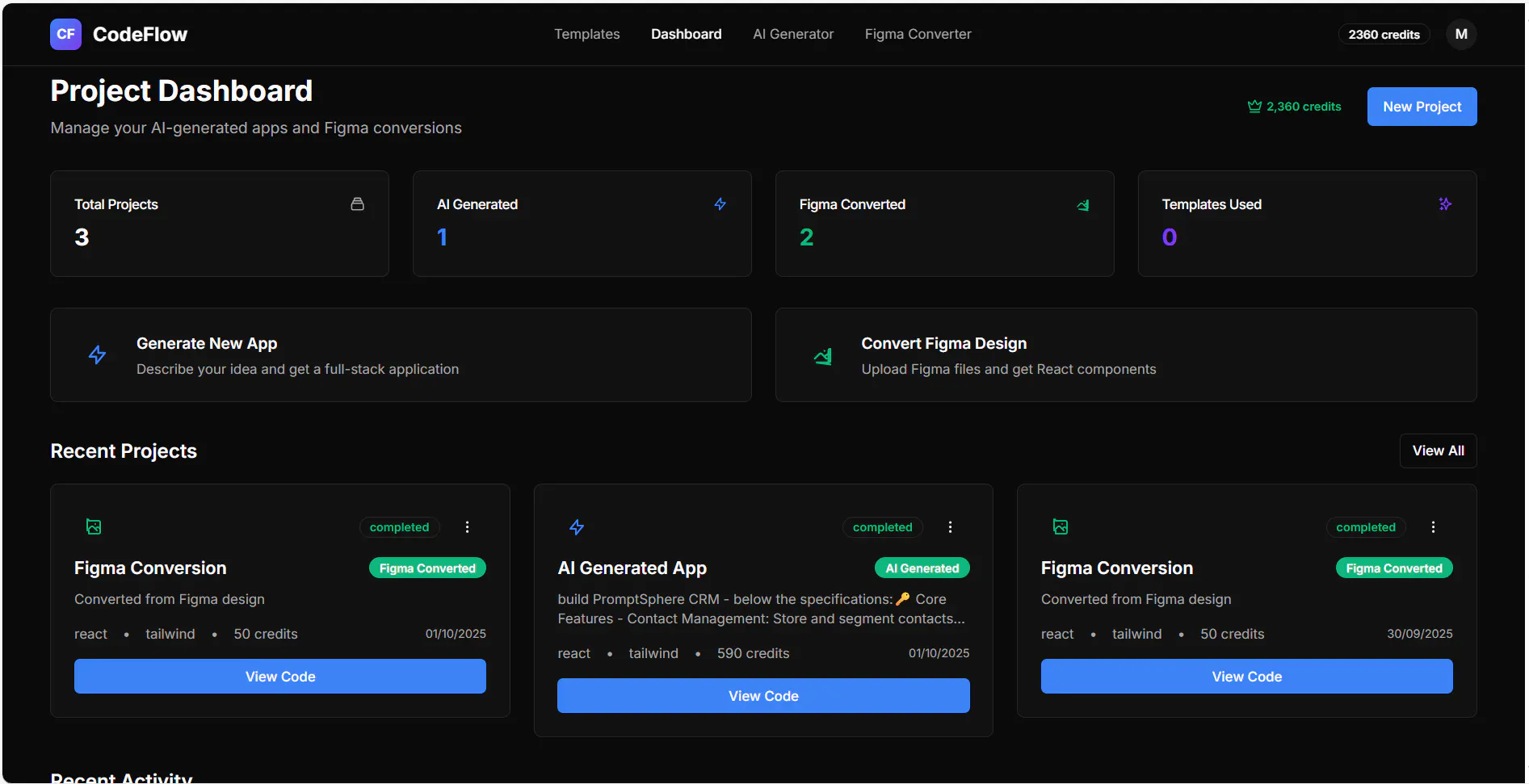
Task: Open three-dot menu on first Figma Conversion card
Action: coord(467,527)
